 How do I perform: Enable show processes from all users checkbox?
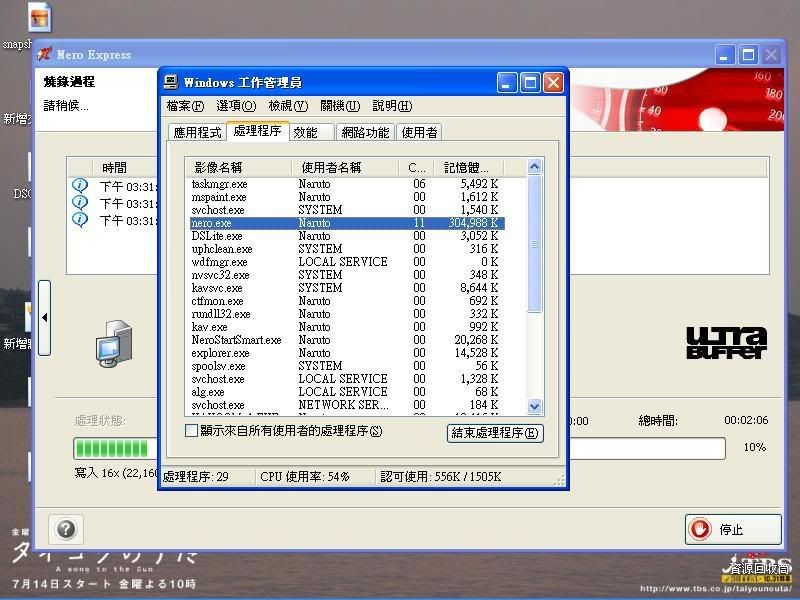point(191,431)
